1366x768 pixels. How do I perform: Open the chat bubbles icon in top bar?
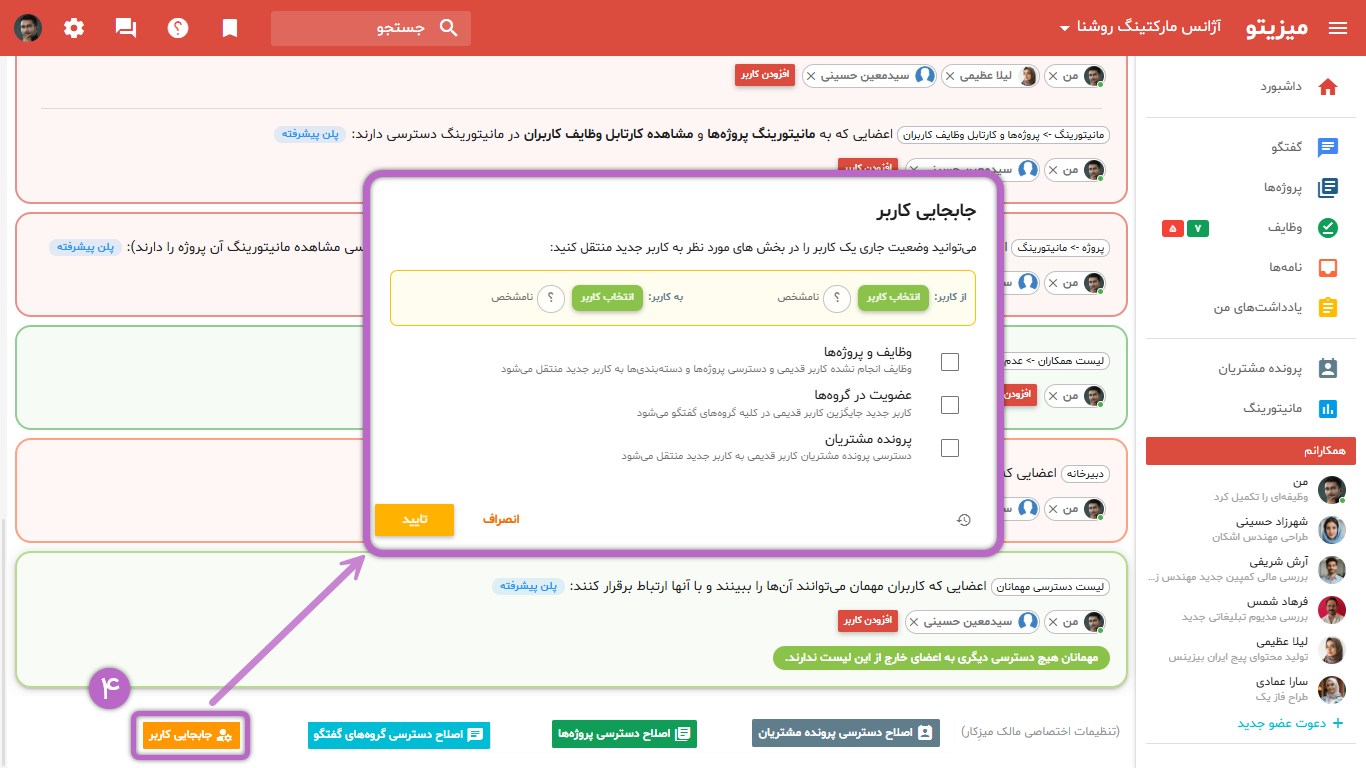coord(126,28)
